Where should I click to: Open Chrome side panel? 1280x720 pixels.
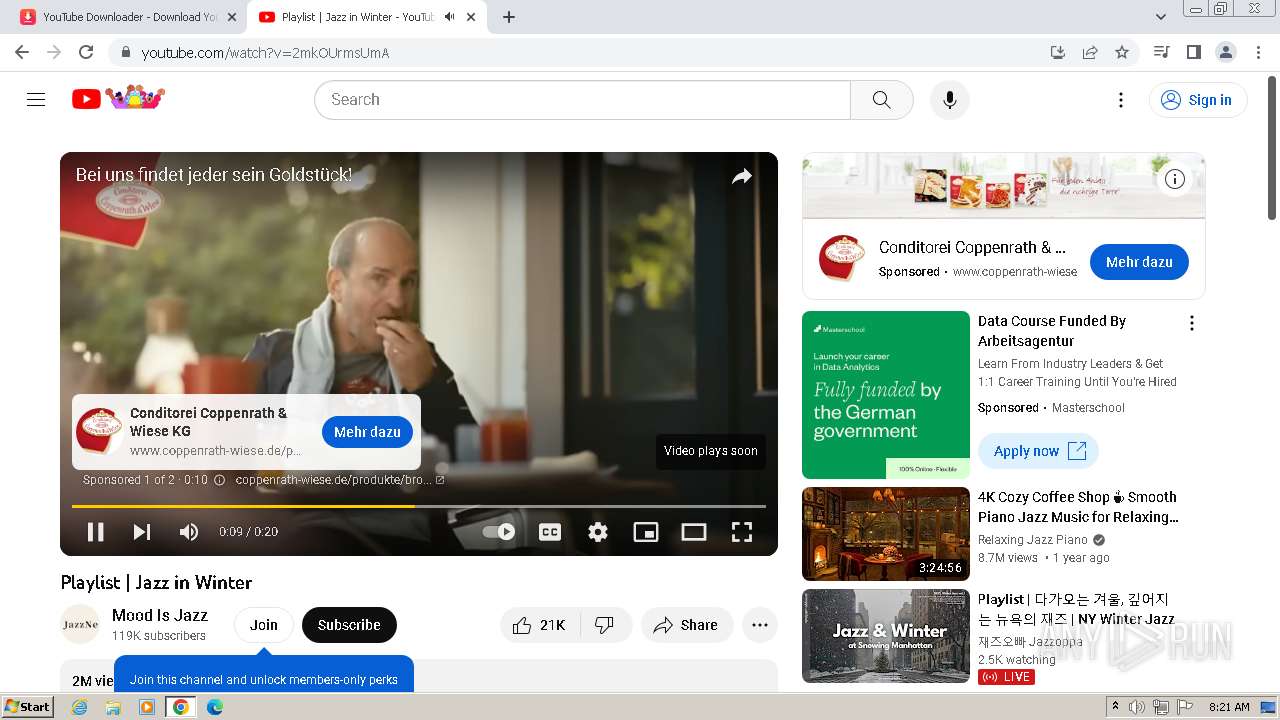[1193, 52]
